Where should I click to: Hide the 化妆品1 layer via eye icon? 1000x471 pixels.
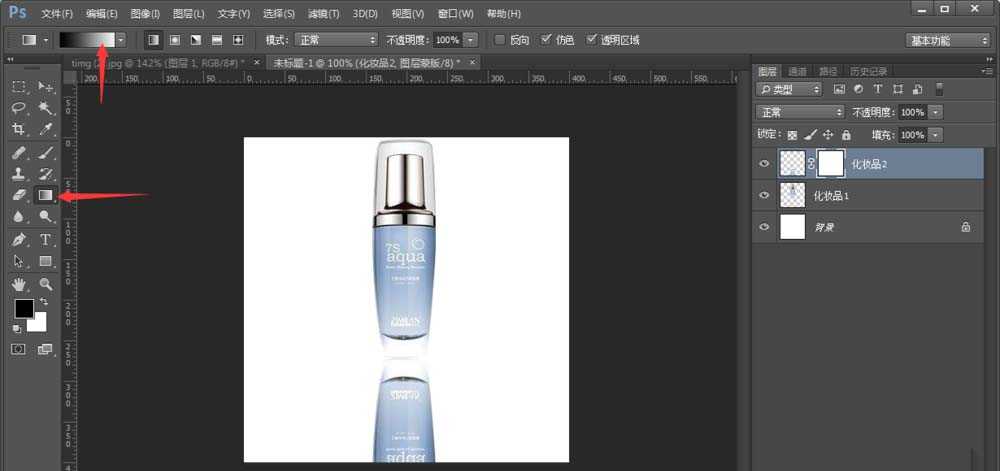764,195
